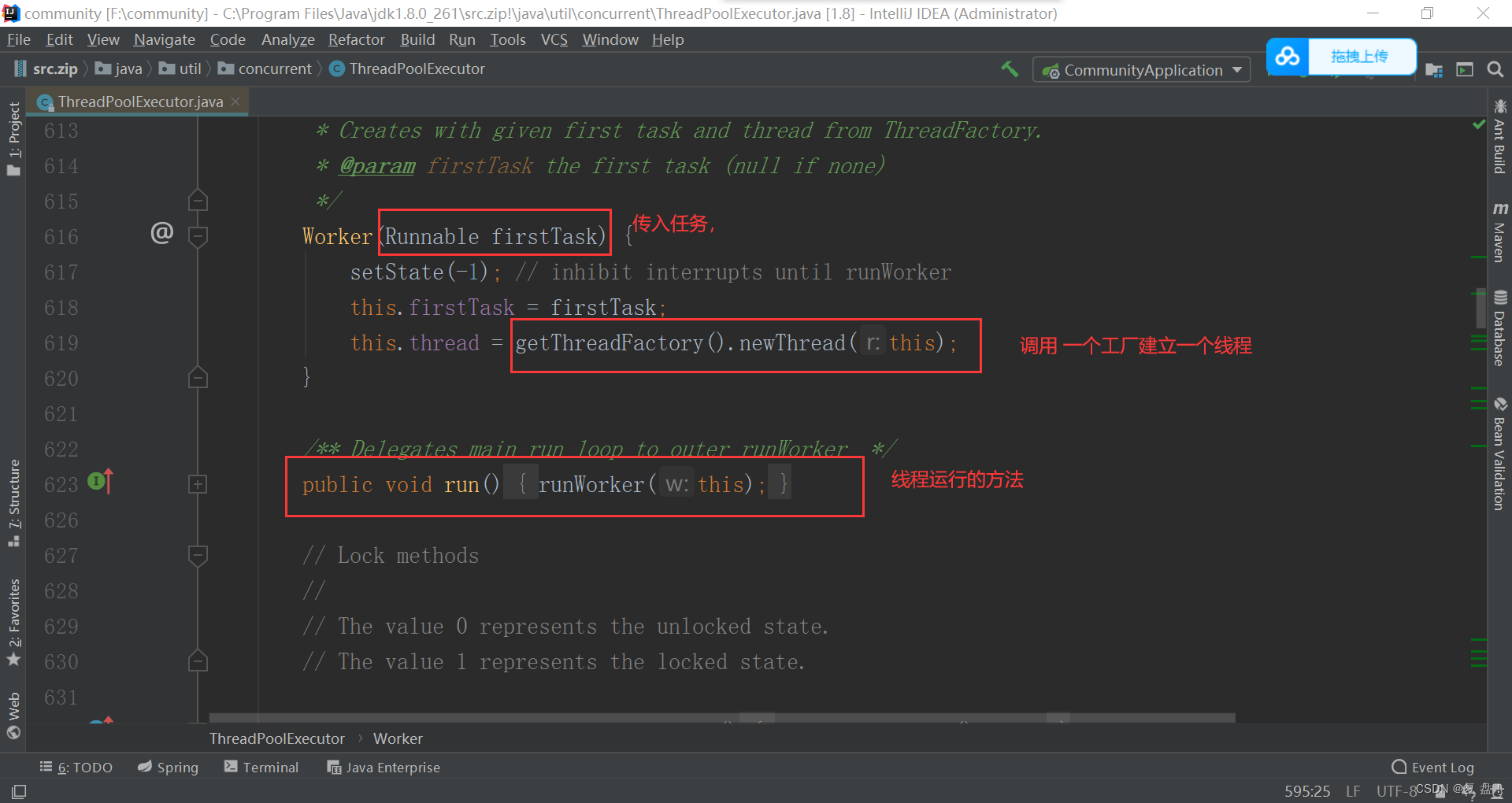Click setState(-1) on line 617
The width and height of the screenshot is (1512, 803).
tap(420, 272)
